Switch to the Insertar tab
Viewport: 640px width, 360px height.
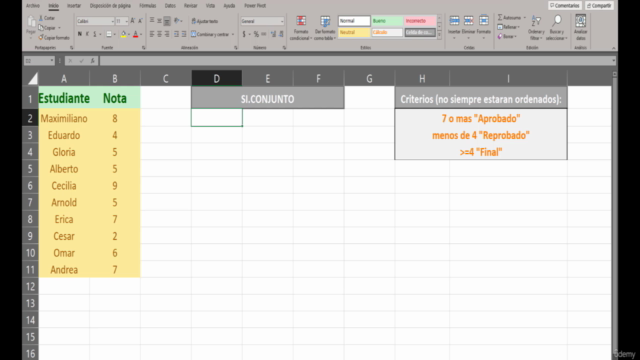(74, 6)
